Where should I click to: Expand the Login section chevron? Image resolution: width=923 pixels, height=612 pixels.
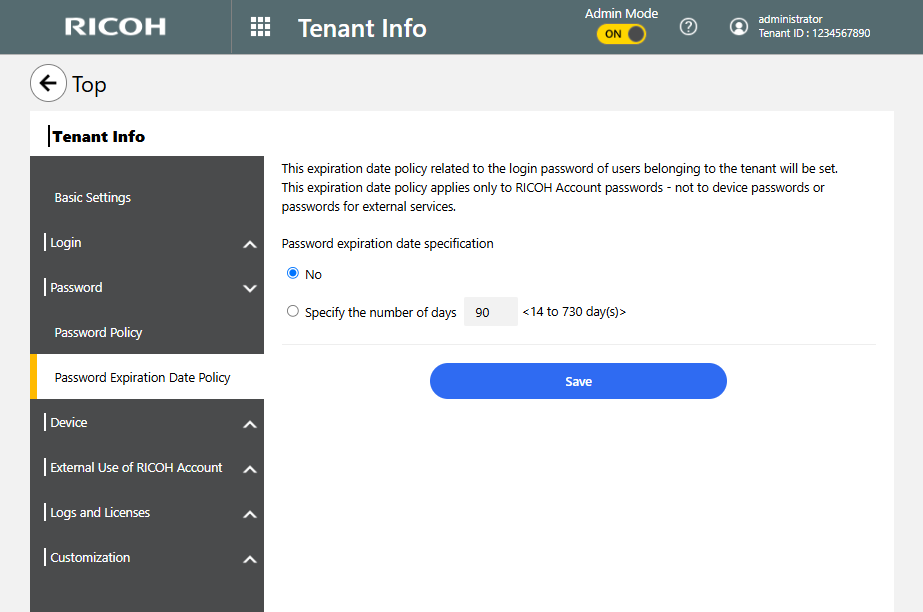click(x=250, y=244)
